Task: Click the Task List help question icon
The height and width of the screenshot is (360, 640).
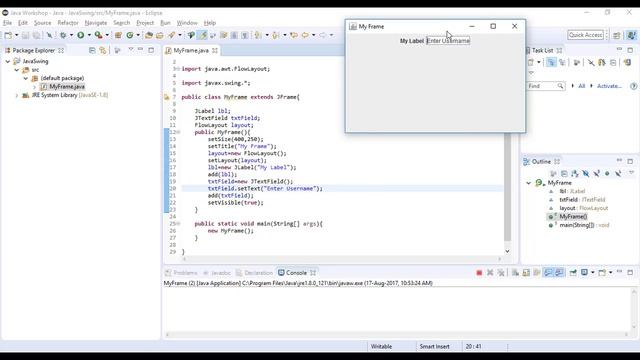Action: point(633,86)
